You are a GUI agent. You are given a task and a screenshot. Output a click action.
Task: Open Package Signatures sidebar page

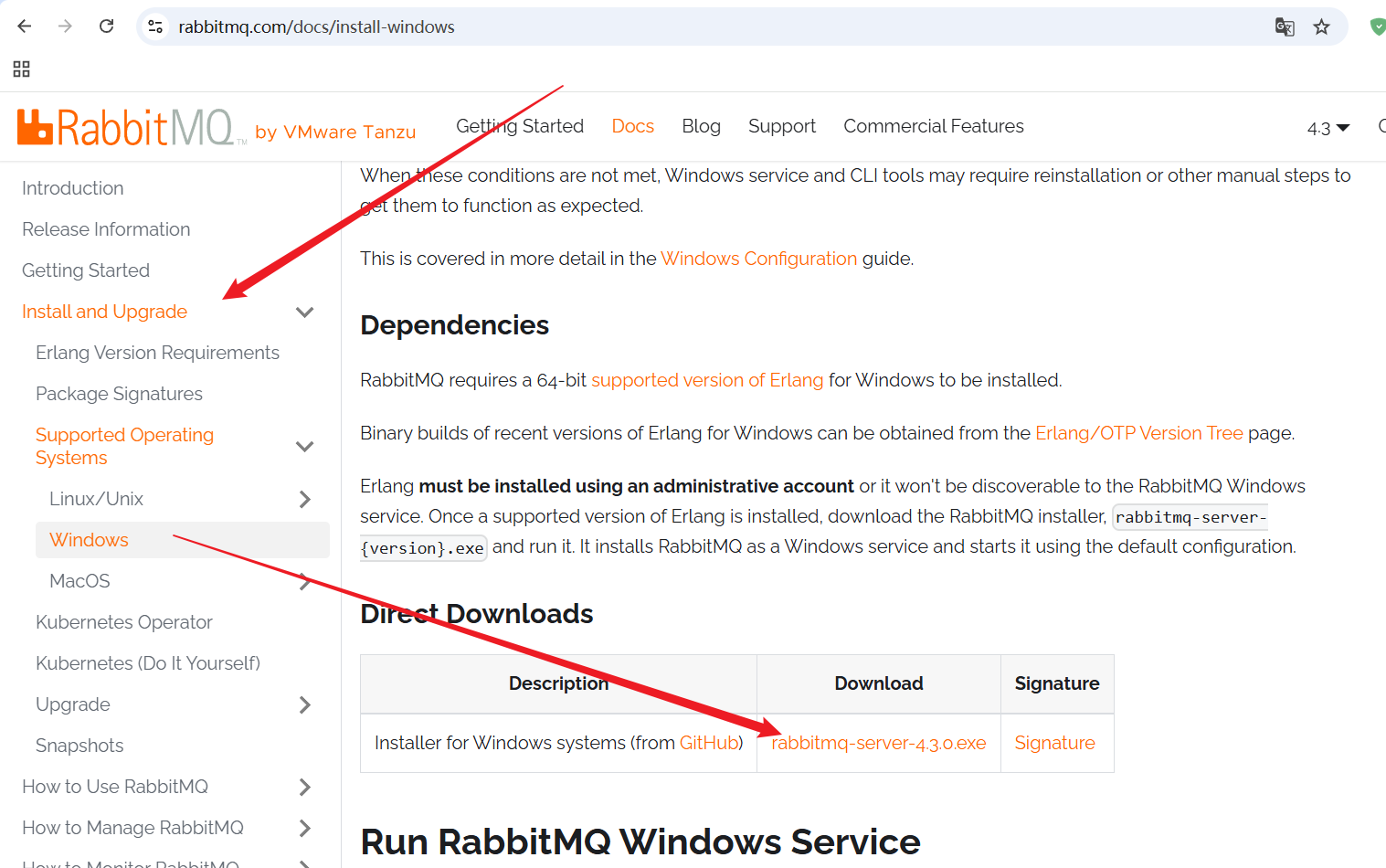[x=119, y=394]
